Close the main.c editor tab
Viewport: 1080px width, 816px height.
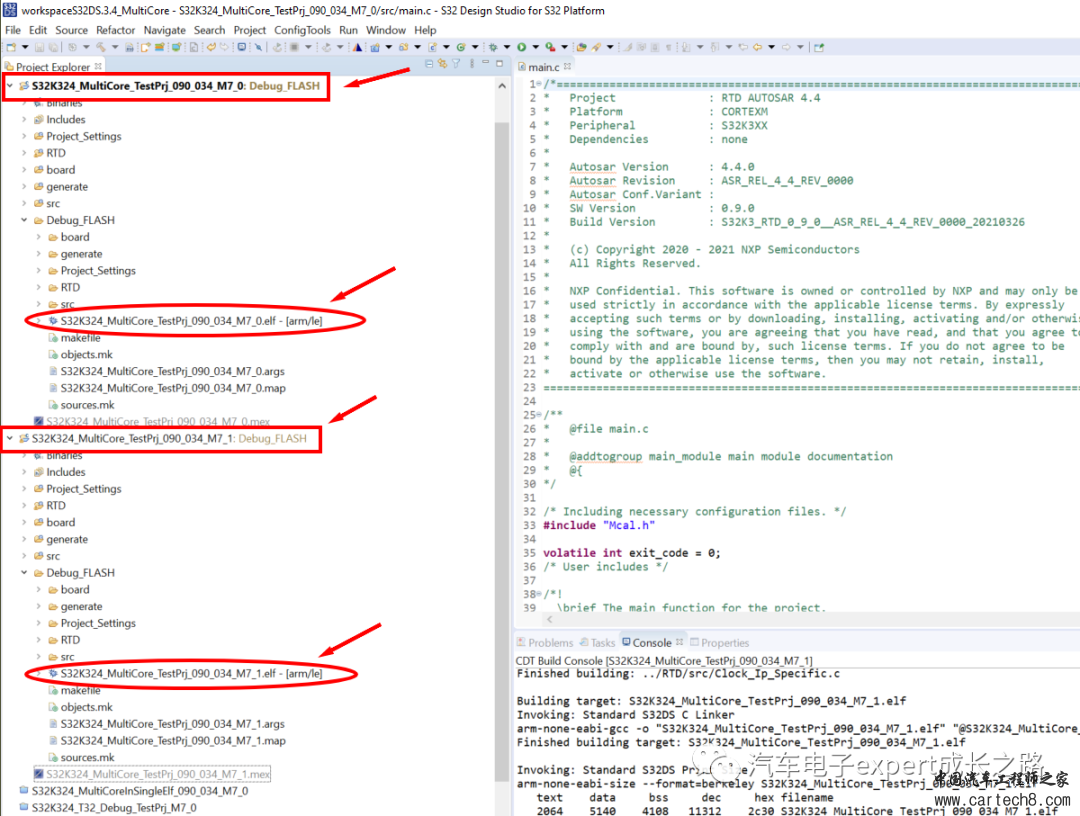click(568, 66)
